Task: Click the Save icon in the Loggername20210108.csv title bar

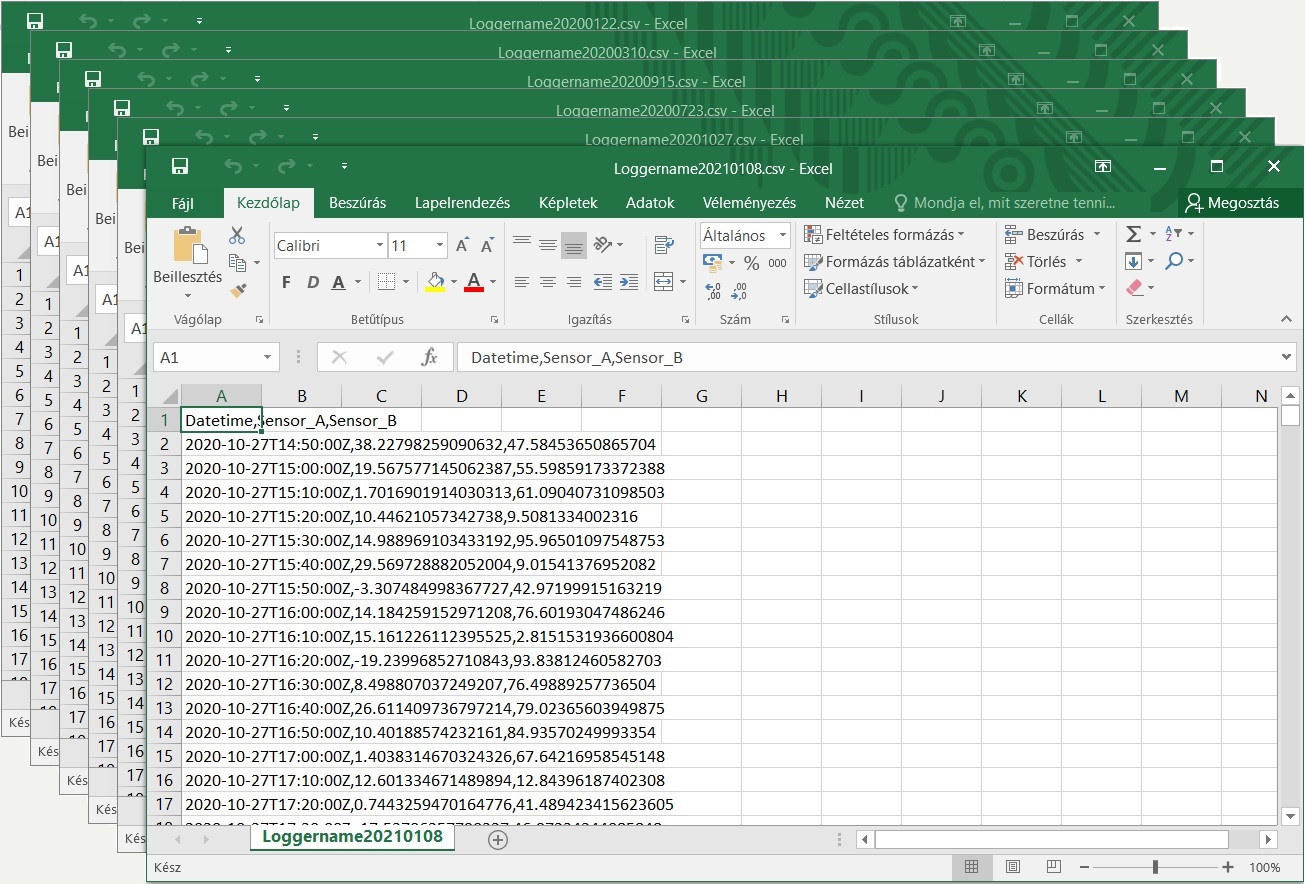Action: (180, 167)
